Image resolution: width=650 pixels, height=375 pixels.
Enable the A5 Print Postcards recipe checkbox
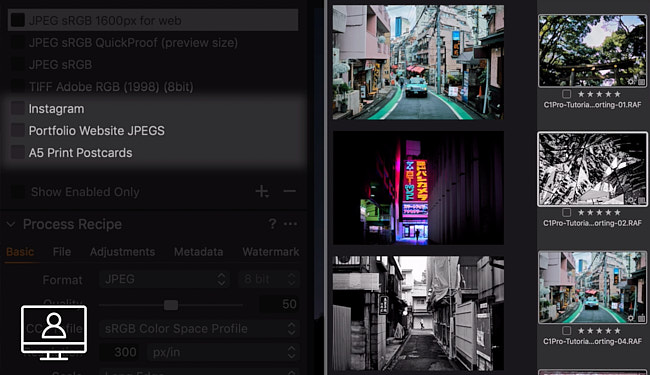pyautogui.click(x=17, y=152)
